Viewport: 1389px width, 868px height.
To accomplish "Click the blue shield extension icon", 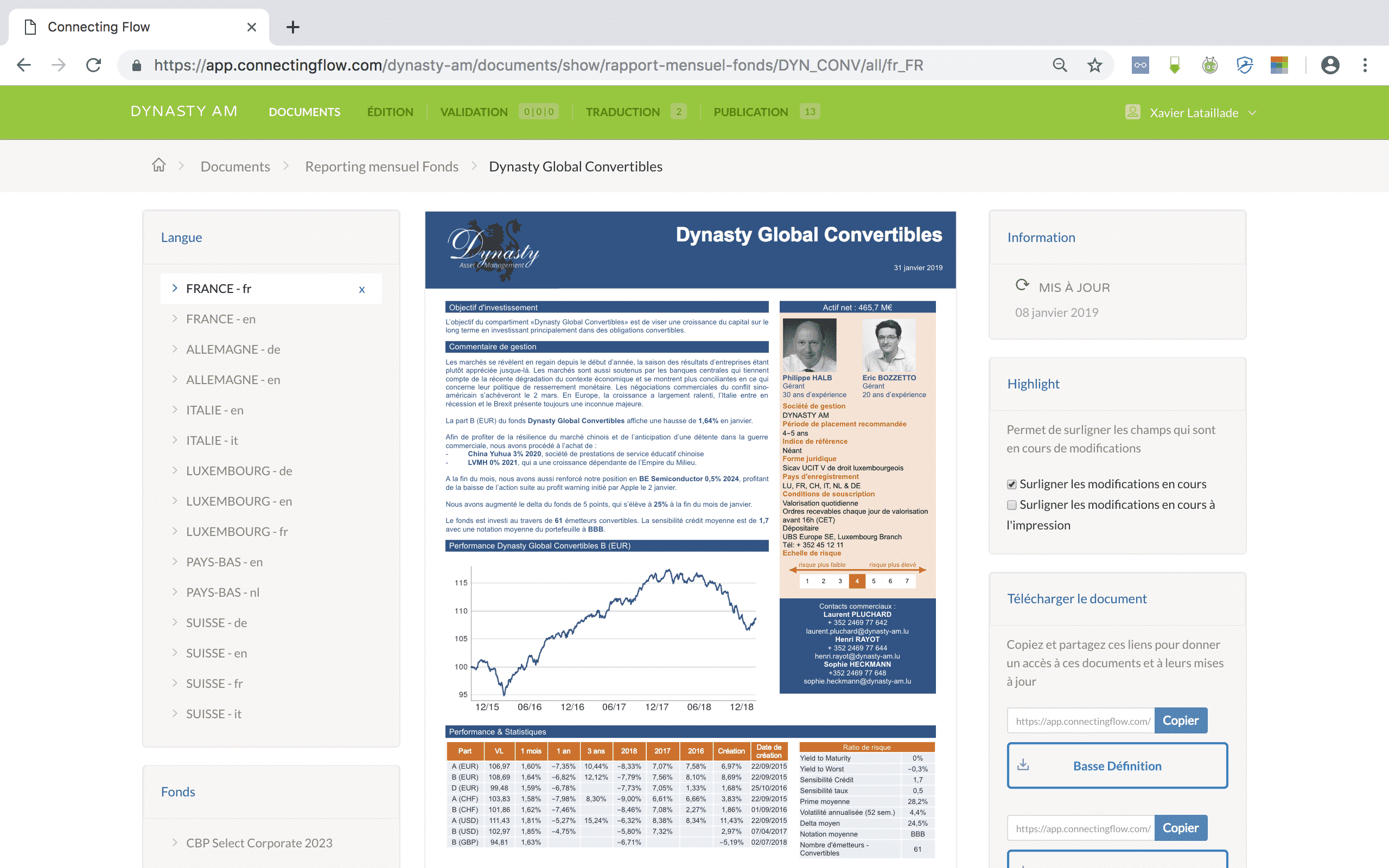I will tap(1244, 65).
